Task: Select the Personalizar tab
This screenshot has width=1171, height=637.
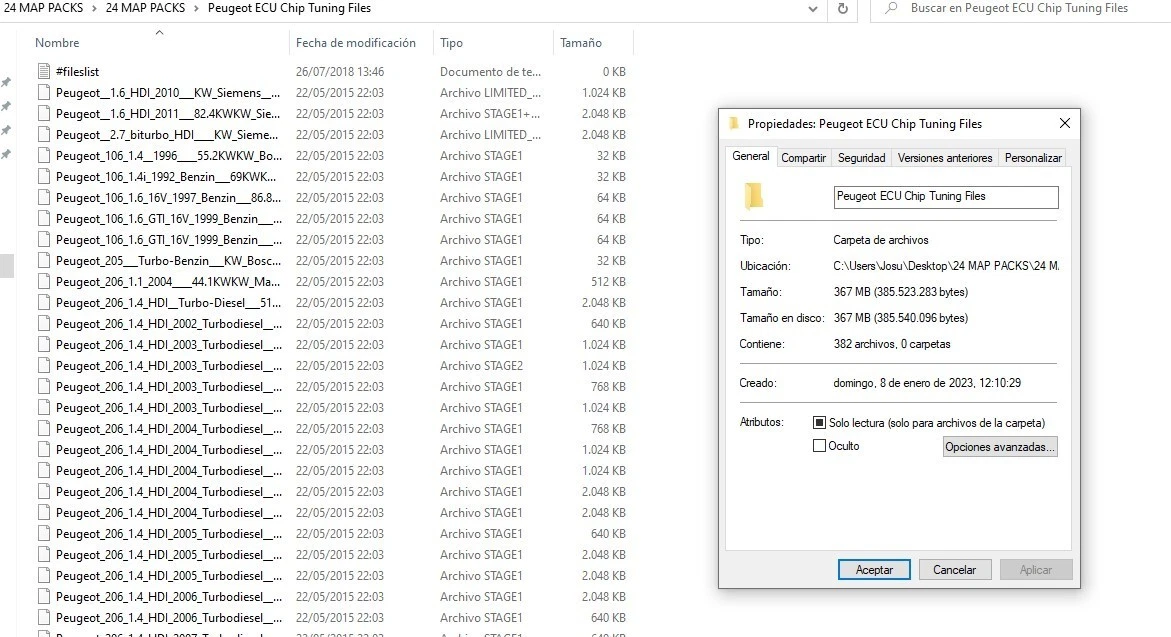Action: (1033, 158)
